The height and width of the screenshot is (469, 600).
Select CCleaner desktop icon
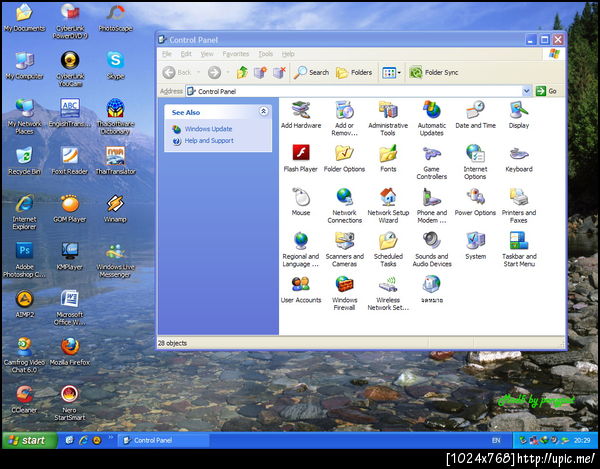pos(24,399)
